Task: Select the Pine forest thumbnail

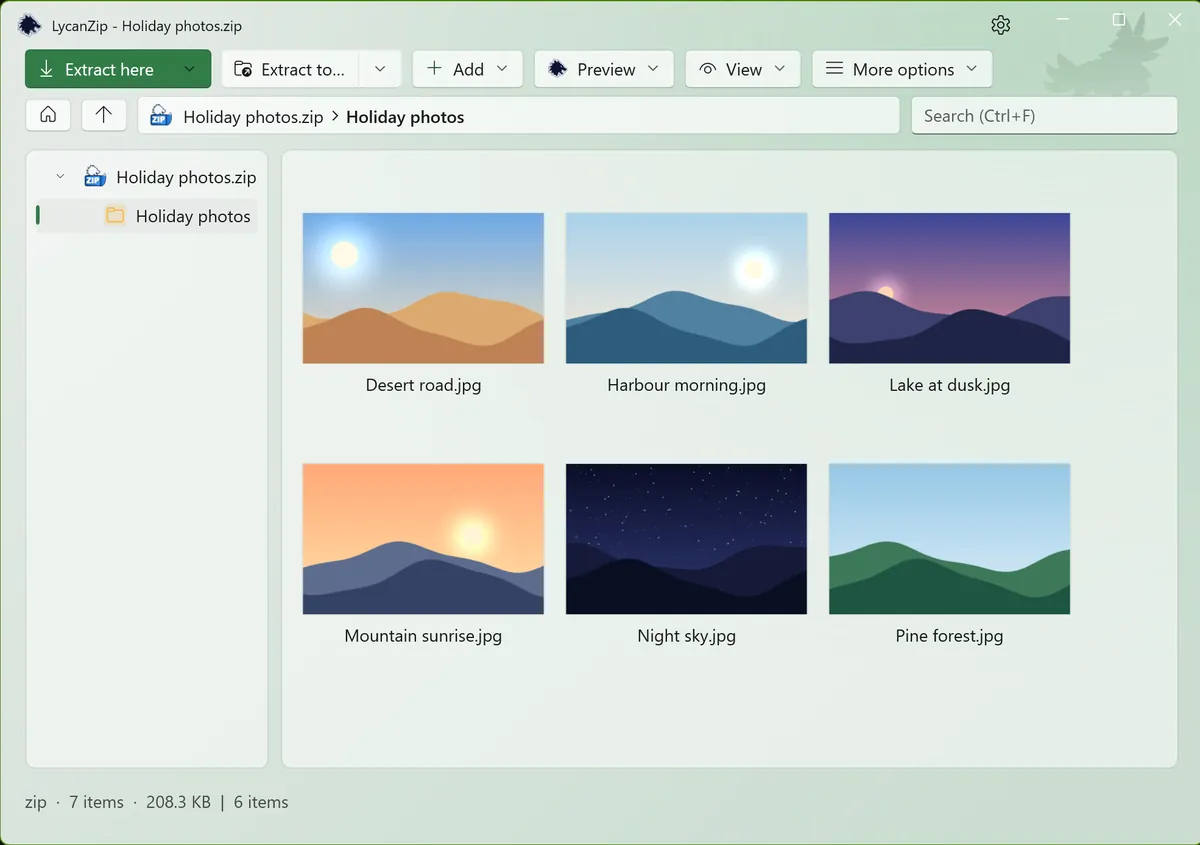Action: tap(949, 539)
